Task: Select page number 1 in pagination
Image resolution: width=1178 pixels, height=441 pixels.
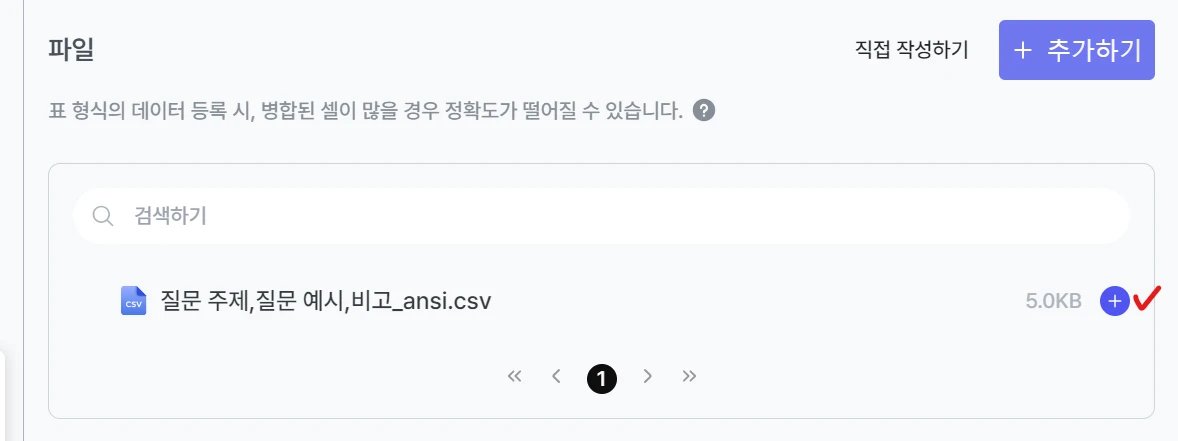Action: (602, 378)
